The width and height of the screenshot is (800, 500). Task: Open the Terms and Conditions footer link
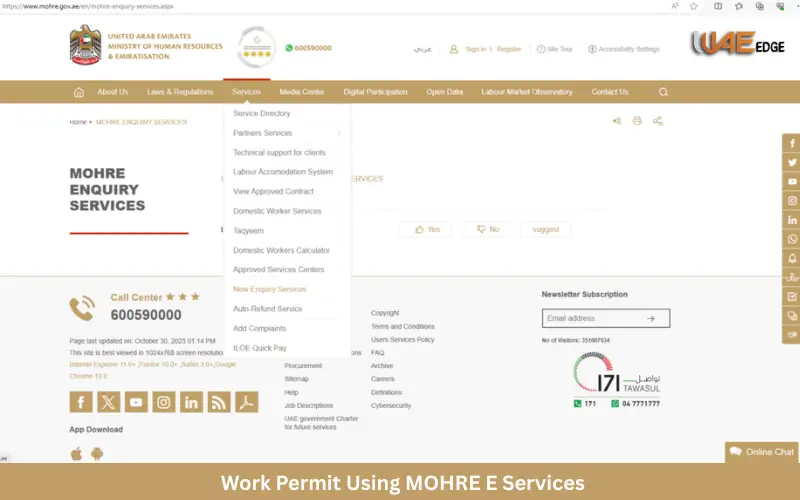pos(403,327)
